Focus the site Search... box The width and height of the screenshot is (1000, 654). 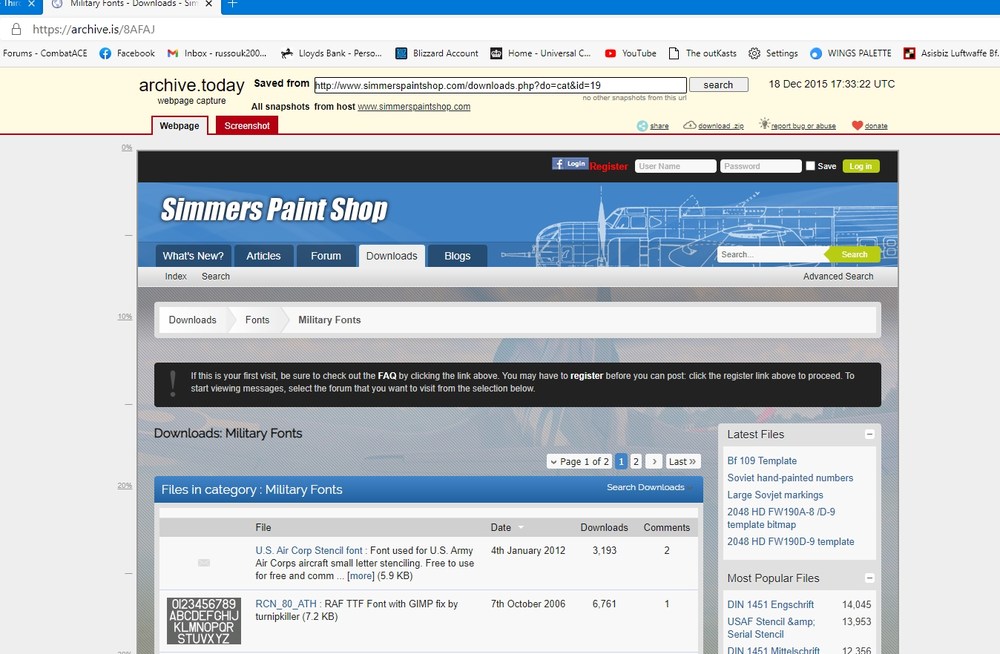pos(772,255)
